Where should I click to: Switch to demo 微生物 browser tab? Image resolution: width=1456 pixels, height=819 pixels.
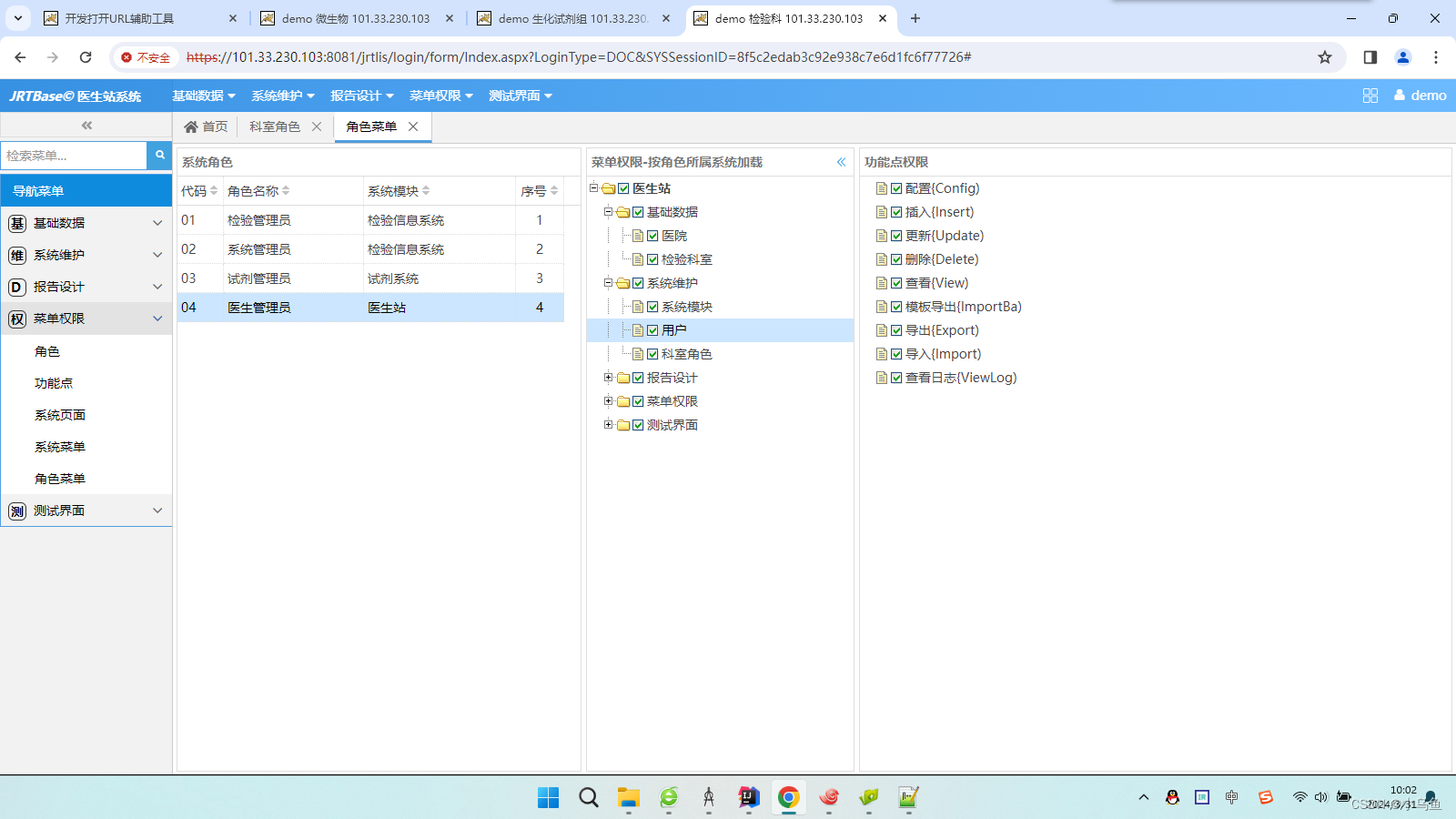click(356, 18)
